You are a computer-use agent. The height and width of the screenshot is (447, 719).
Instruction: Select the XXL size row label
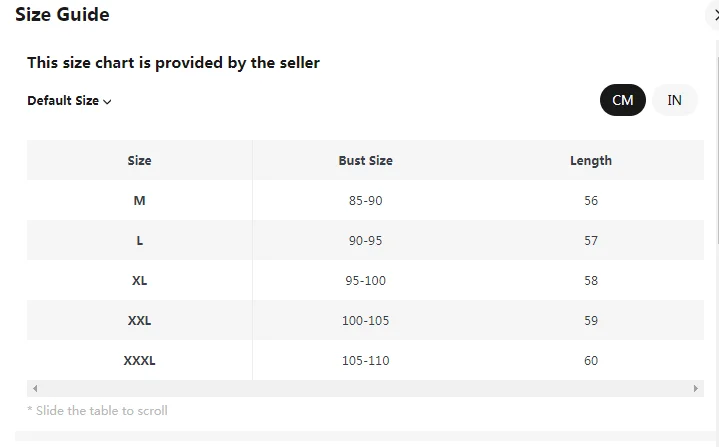pyautogui.click(x=139, y=321)
